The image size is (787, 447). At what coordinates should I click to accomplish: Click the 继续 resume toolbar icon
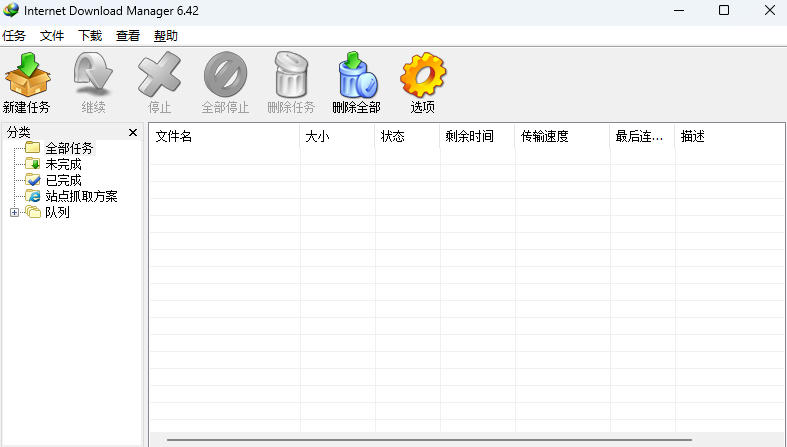(x=93, y=74)
